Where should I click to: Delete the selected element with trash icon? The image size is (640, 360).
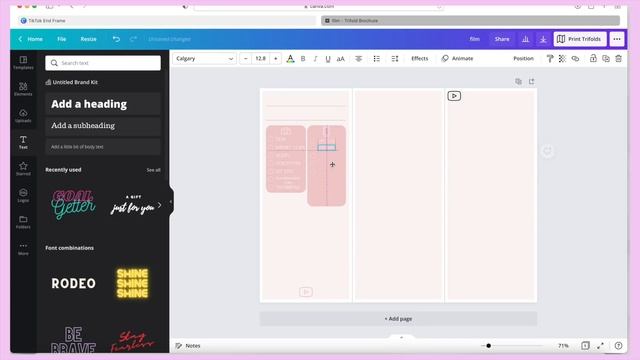(x=619, y=59)
